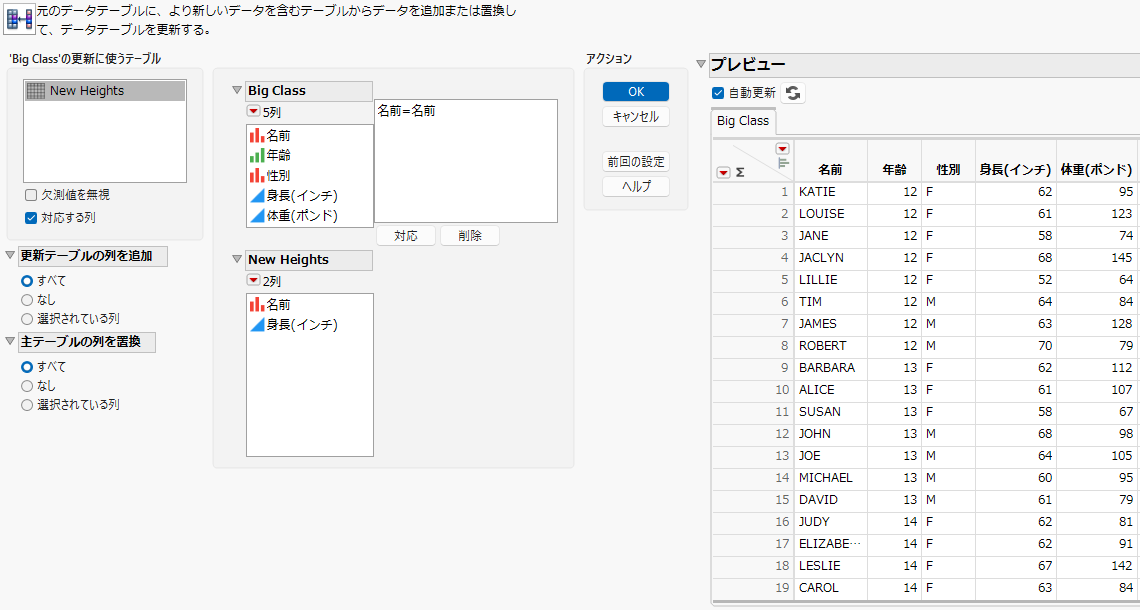This screenshot has height=610, width=1140.
Task: Click the KATIE cell in preview row 1
Action: pos(830,192)
